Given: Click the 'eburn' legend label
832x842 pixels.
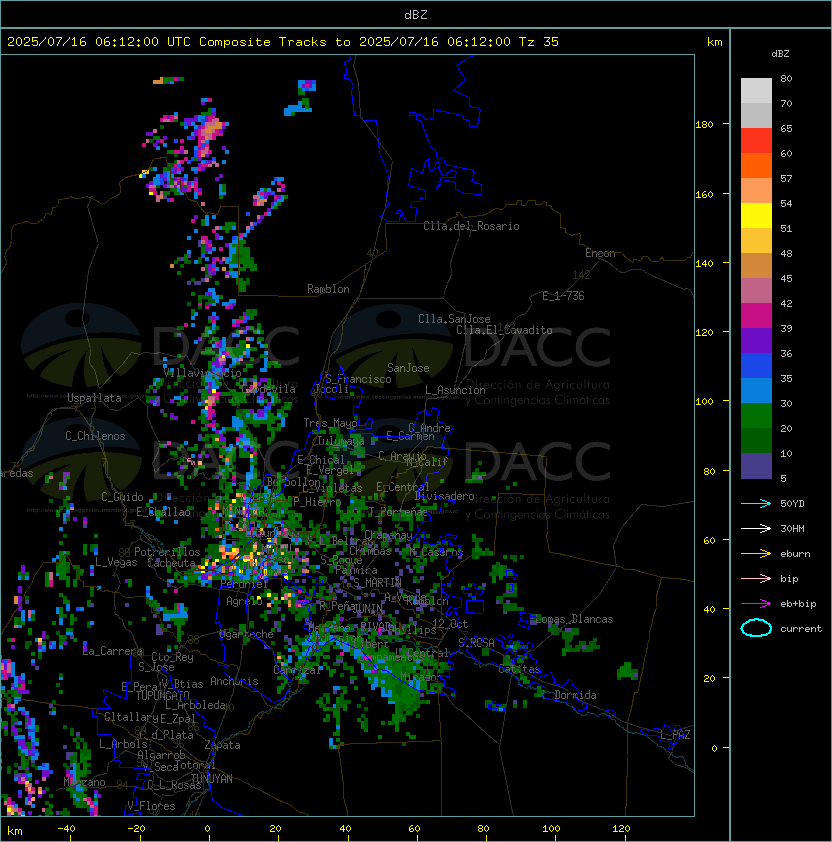Looking at the screenshot, I should (x=795, y=554).
